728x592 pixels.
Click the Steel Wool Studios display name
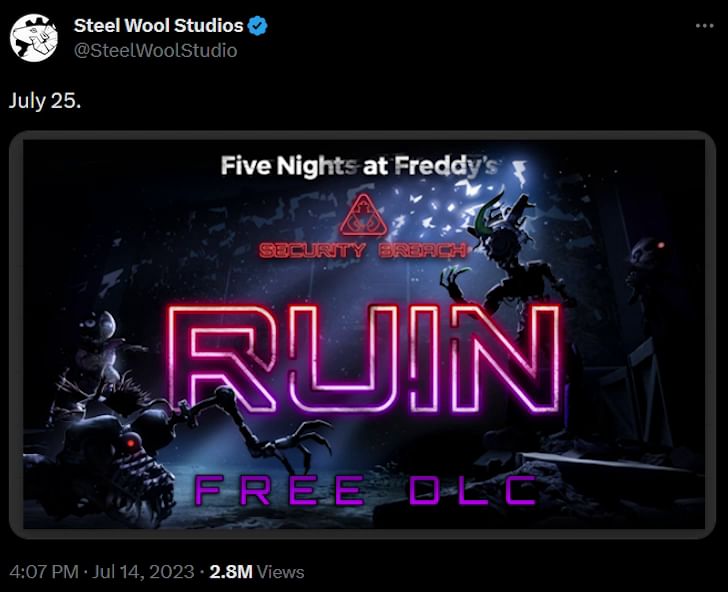click(158, 26)
